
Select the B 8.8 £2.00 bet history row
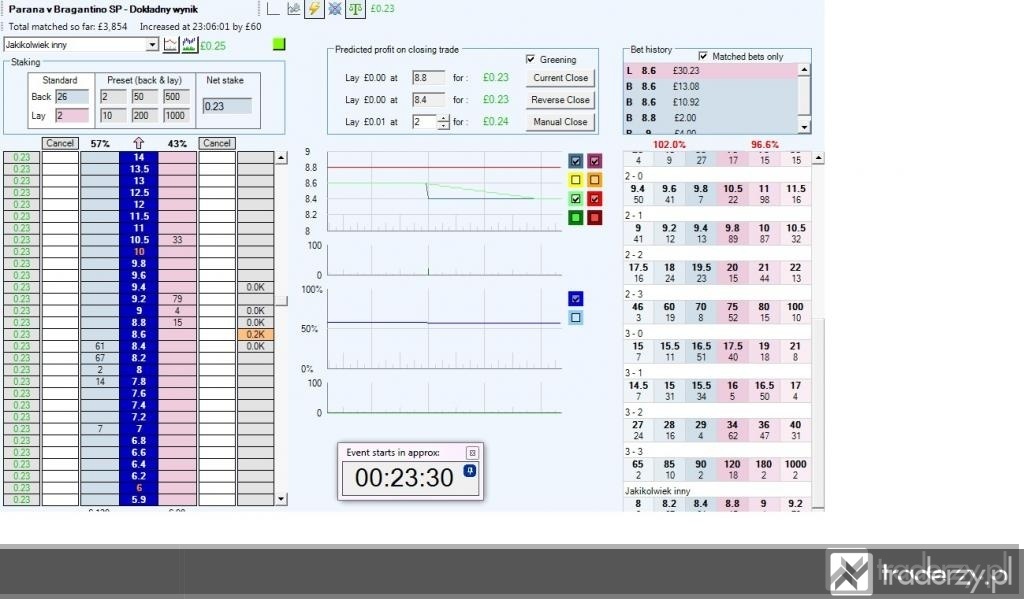[x=711, y=118]
